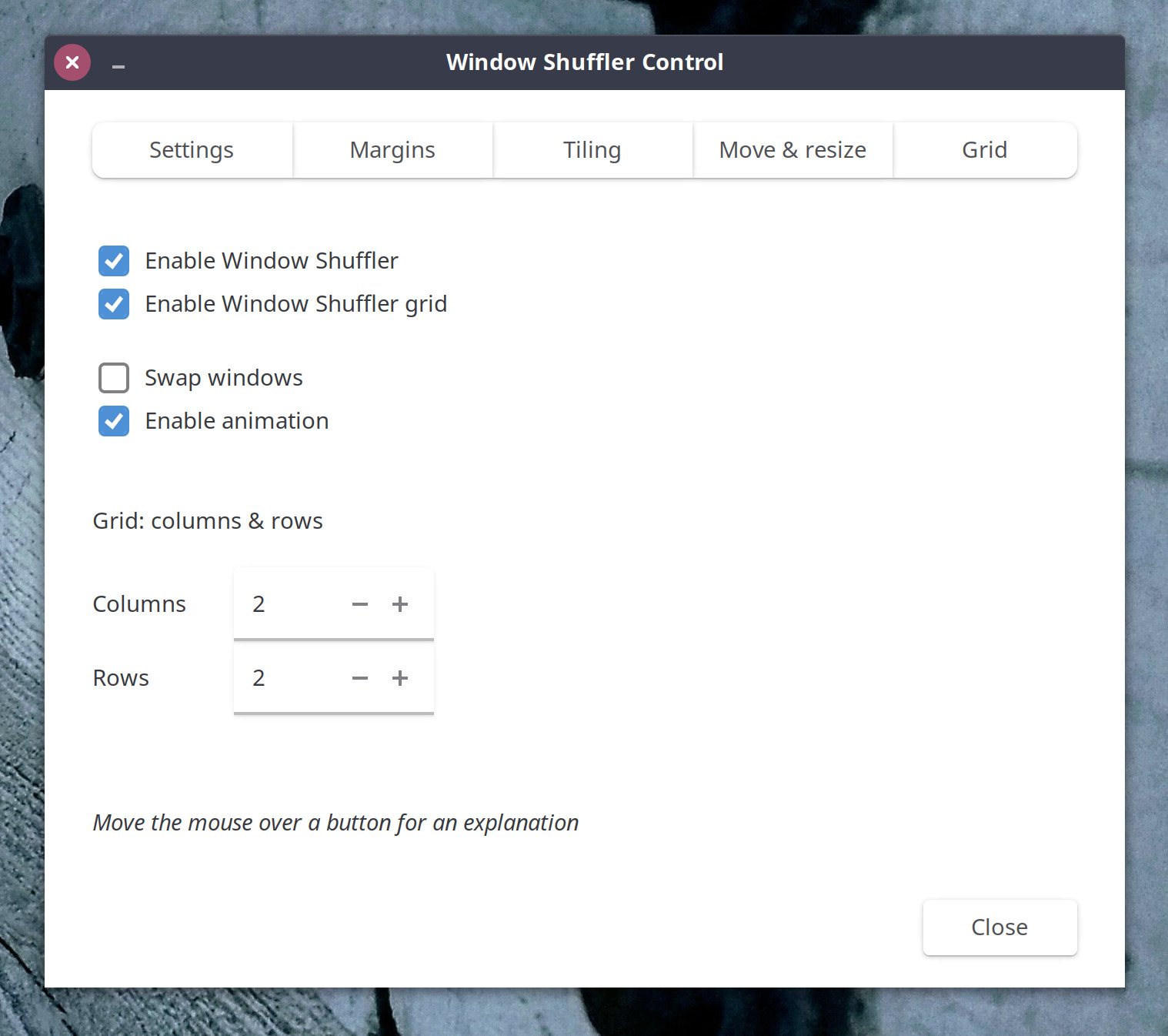1168x1036 pixels.
Task: Go to the Move & resize tab
Action: [x=793, y=150]
